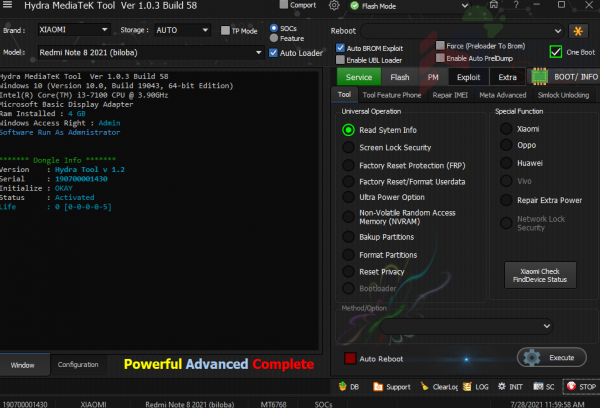The image size is (600, 408).
Task: Open the help question mark icon
Action: click(516, 5)
